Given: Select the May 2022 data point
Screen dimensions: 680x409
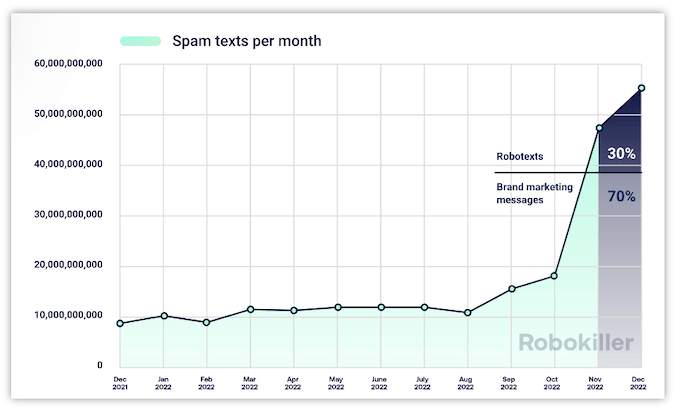Looking at the screenshot, I should tap(338, 307).
